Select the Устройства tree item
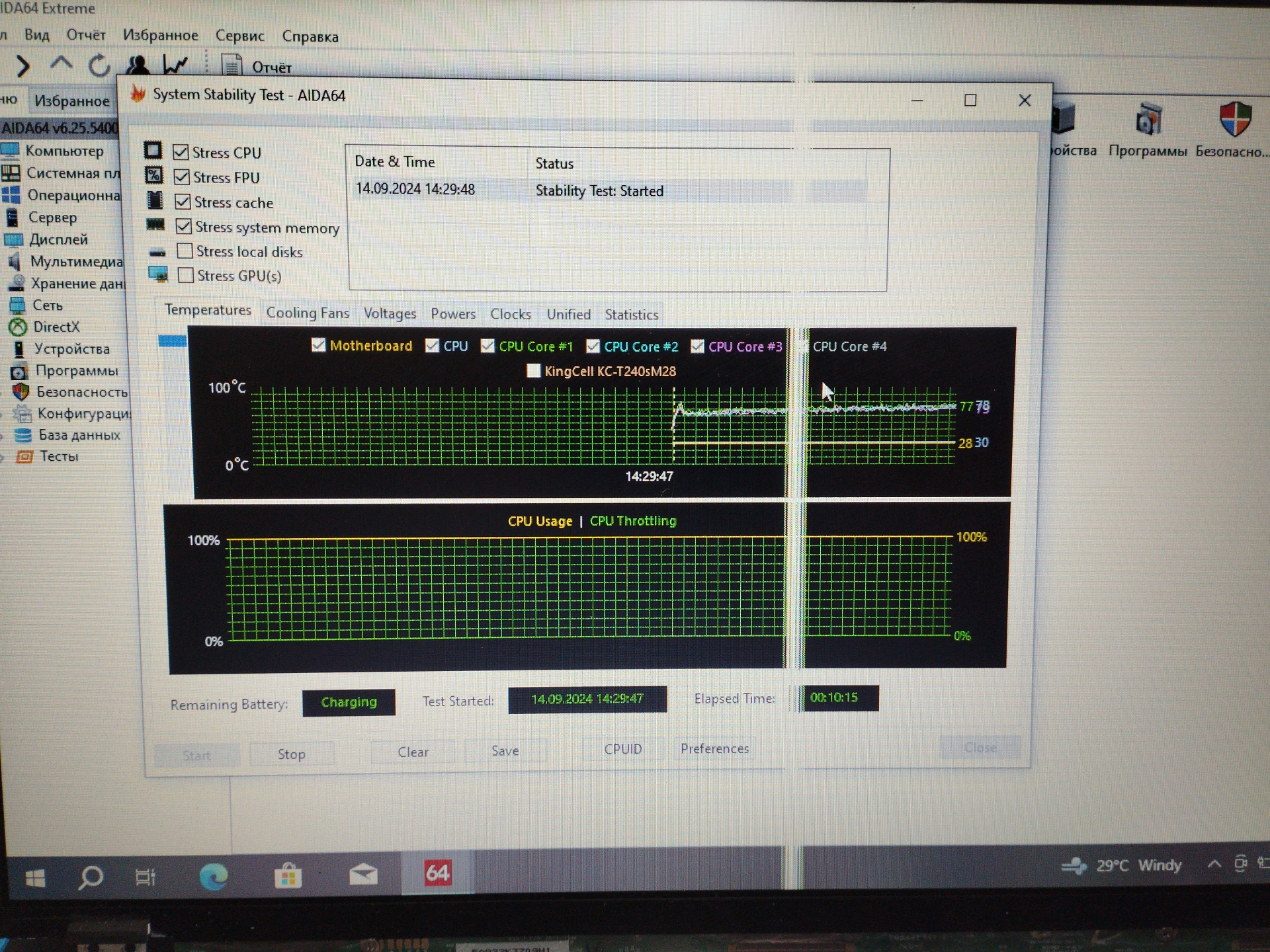The width and height of the screenshot is (1270, 952). point(60,348)
